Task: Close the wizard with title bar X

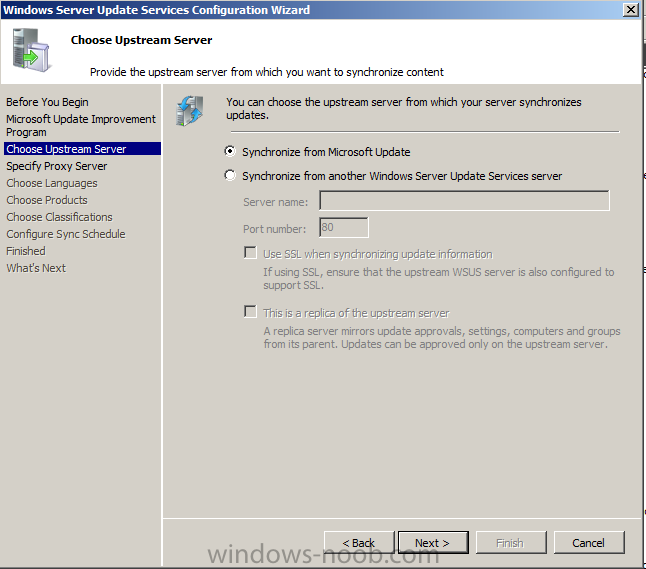Action: pyautogui.click(x=631, y=9)
